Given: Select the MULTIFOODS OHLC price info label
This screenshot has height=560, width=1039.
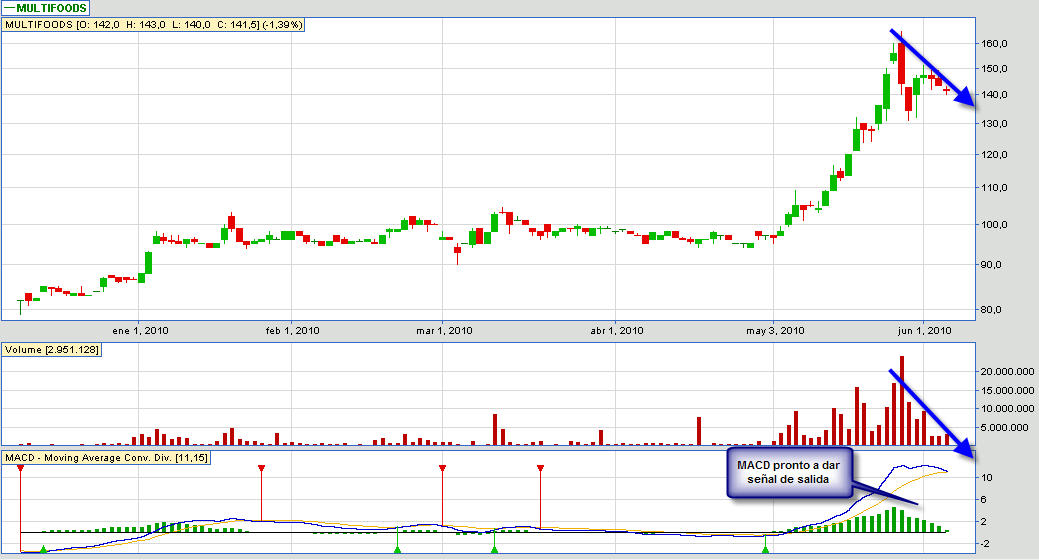Looking at the screenshot, I should click(153, 24).
